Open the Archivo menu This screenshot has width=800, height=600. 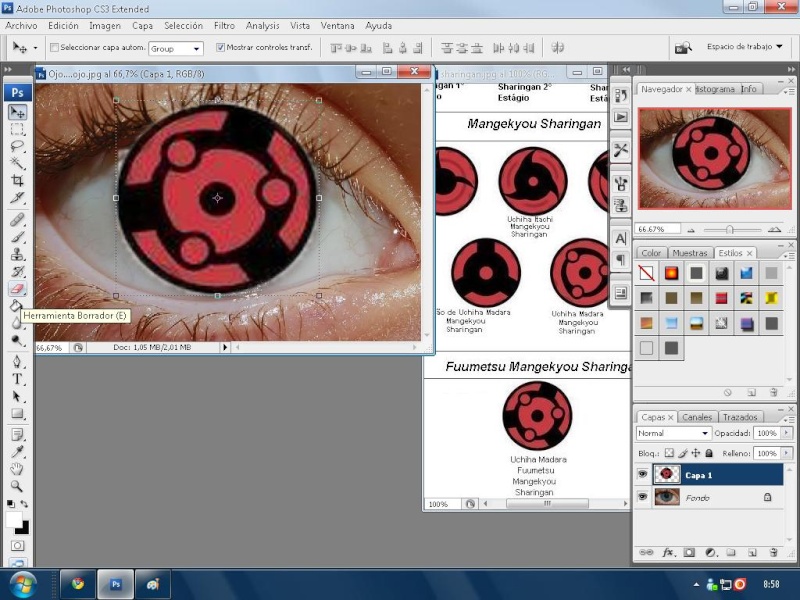21,26
